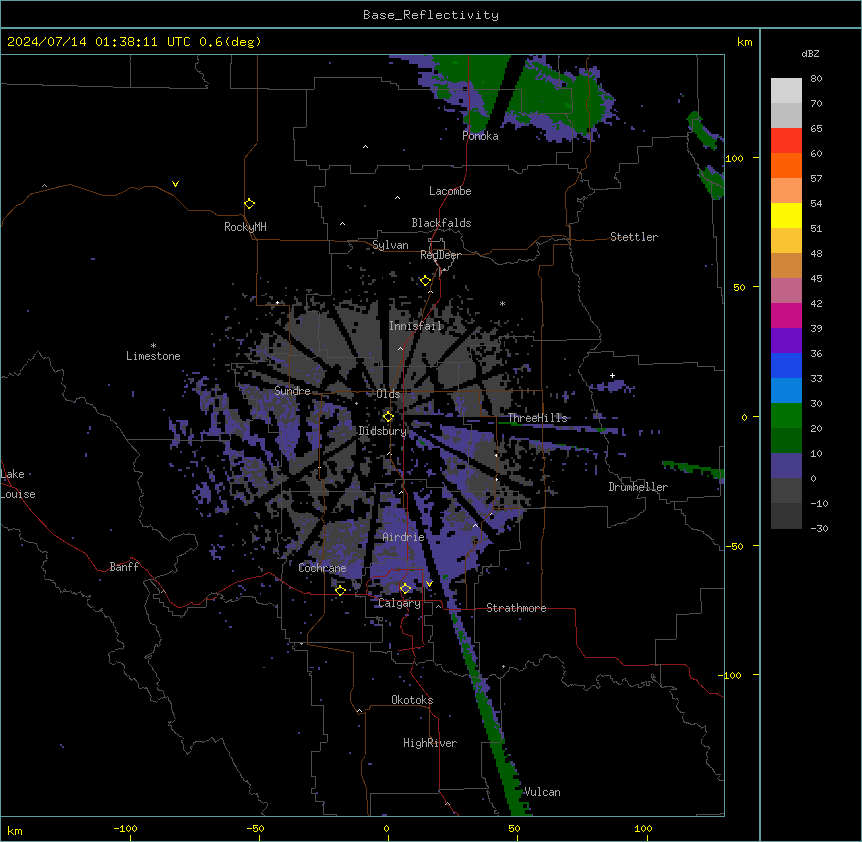Select the Strathmore label
Image resolution: width=862 pixels, height=842 pixels.
click(x=516, y=608)
